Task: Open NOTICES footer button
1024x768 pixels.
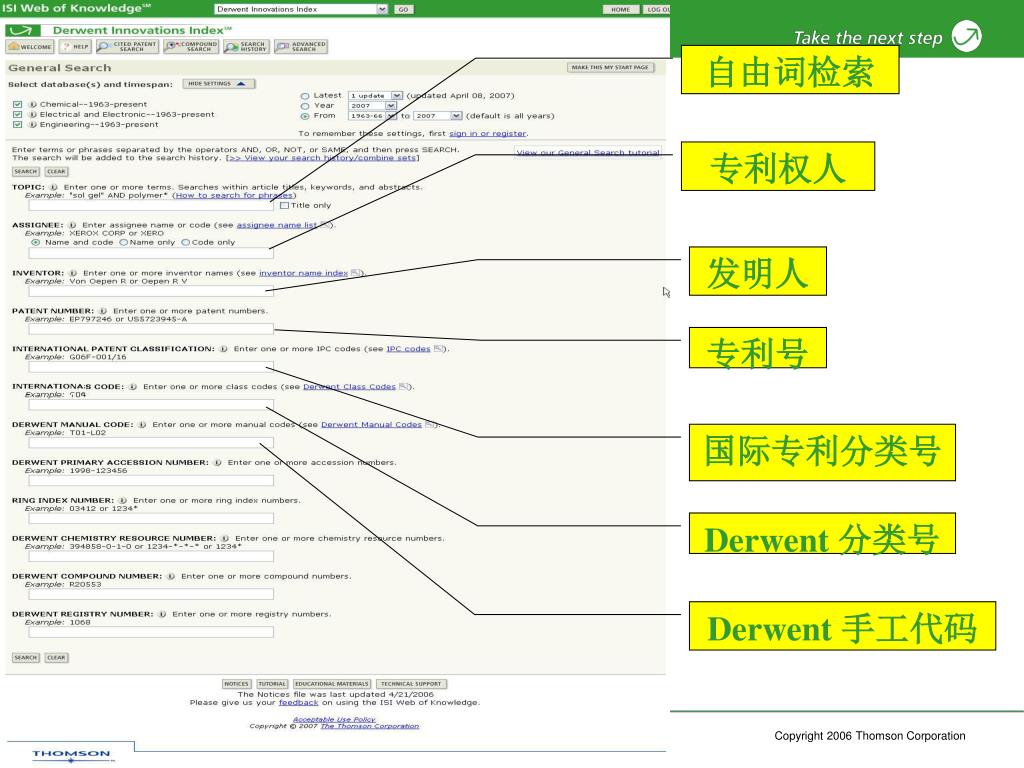Action: 236,684
